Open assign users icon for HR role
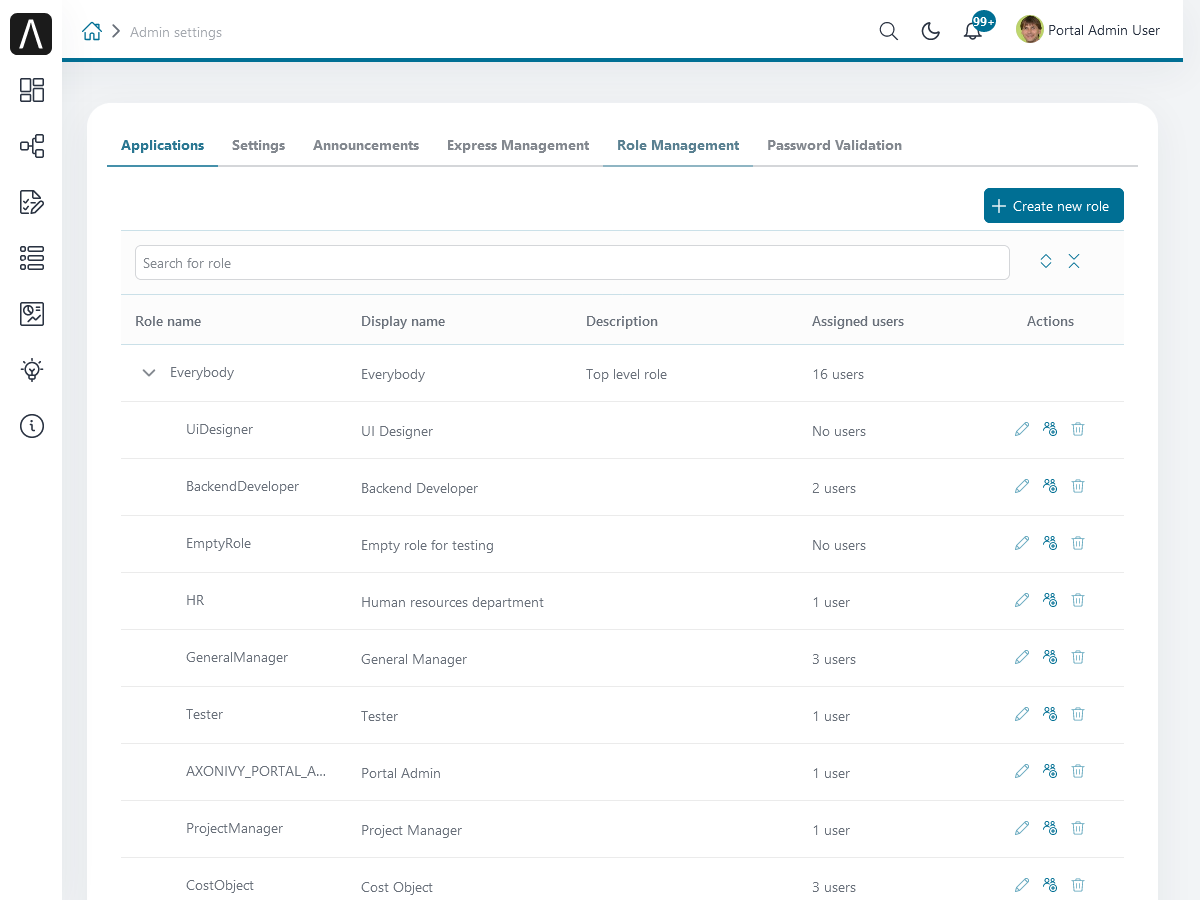The height and width of the screenshot is (900, 1200). click(1049, 600)
